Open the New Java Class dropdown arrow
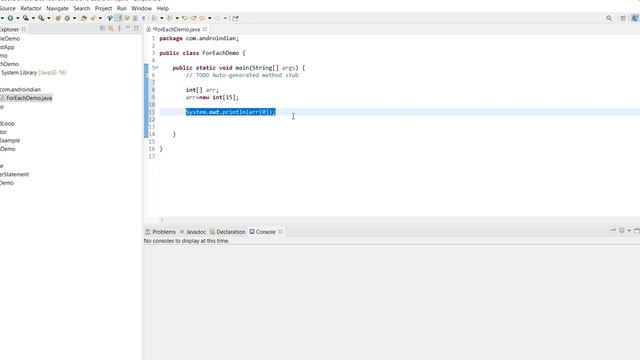 (x=74, y=18)
